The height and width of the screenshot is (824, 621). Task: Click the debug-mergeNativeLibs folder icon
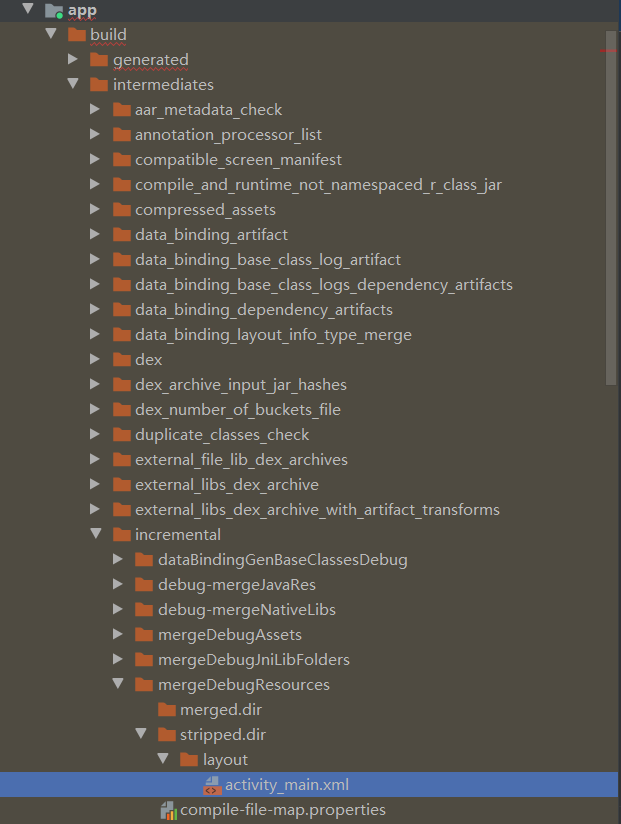[144, 610]
